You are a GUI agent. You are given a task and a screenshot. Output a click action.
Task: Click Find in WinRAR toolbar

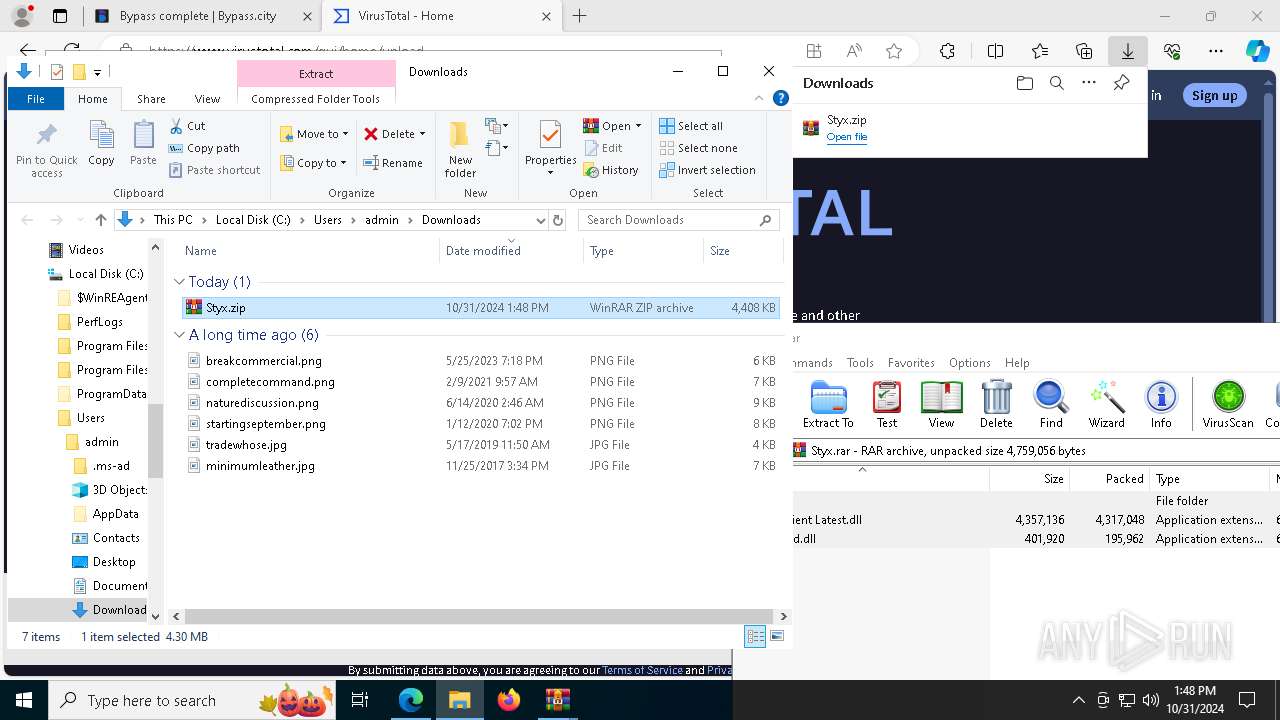click(x=1051, y=404)
